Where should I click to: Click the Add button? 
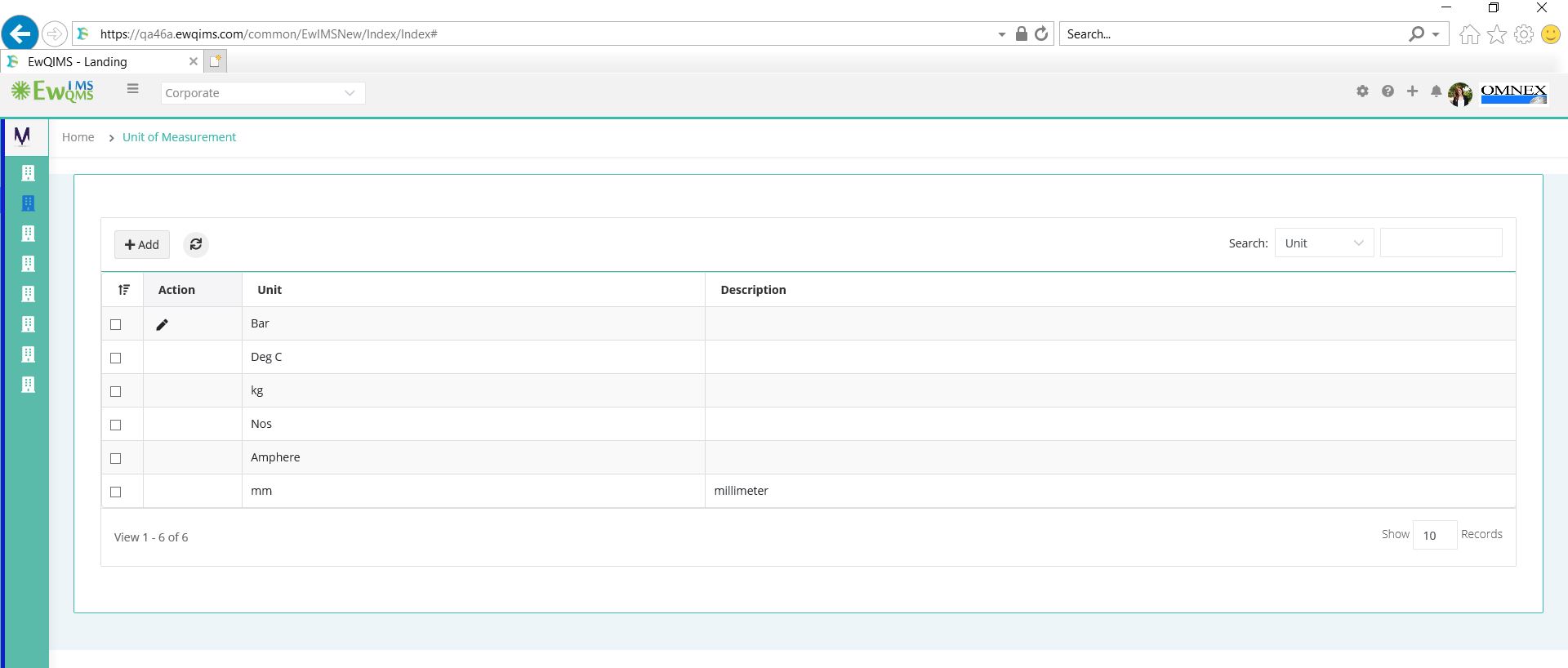pyautogui.click(x=142, y=244)
